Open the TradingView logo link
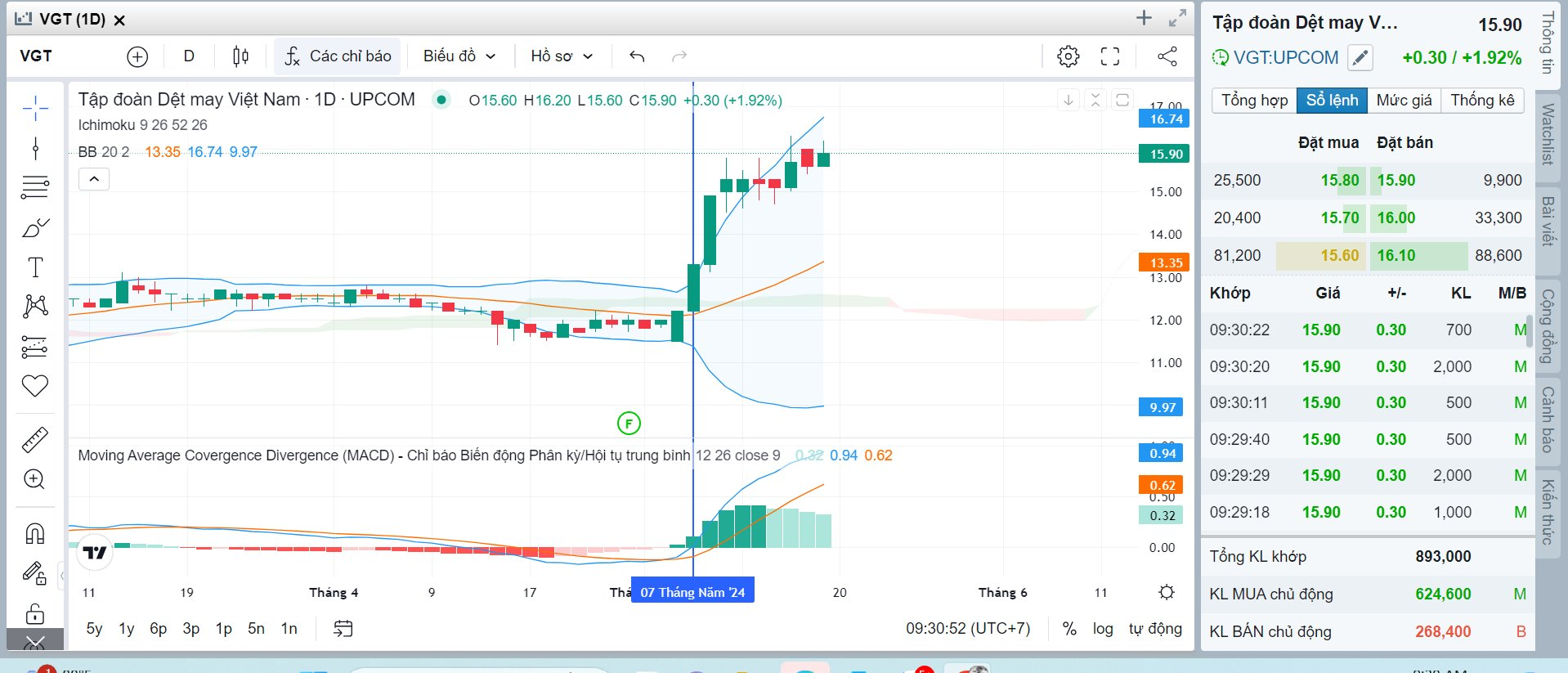1568x673 pixels. [x=95, y=554]
